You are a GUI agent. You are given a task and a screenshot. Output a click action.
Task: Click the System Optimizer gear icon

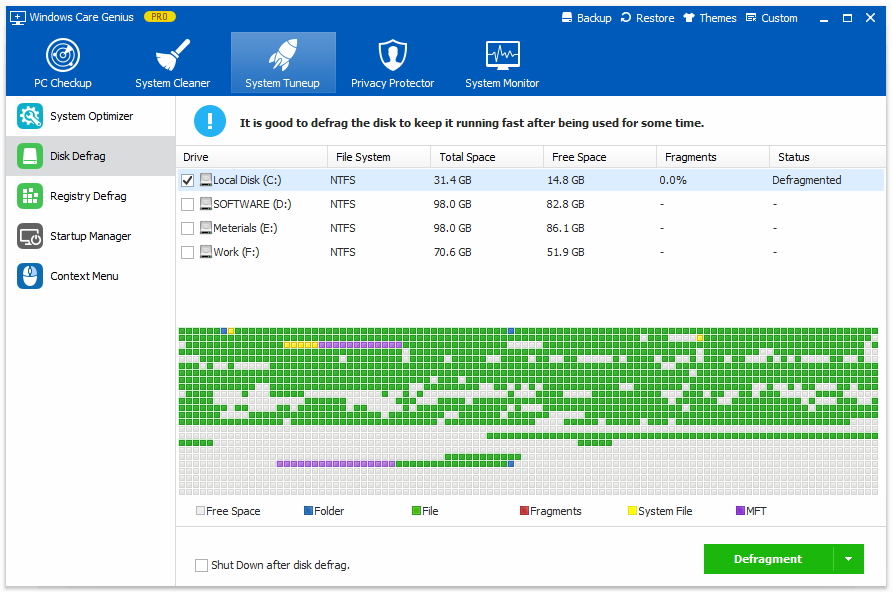coord(30,116)
